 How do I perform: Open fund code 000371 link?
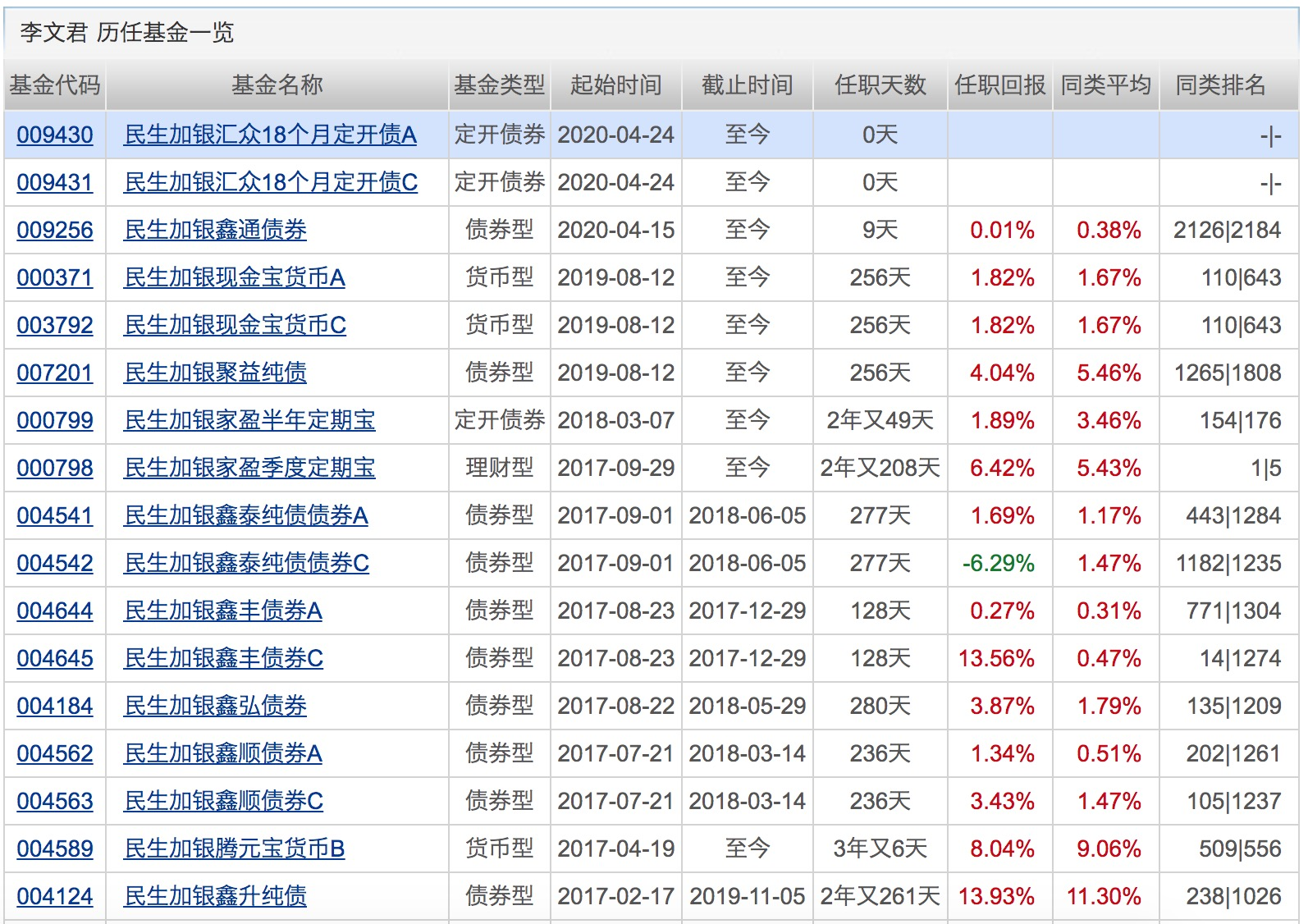55,277
